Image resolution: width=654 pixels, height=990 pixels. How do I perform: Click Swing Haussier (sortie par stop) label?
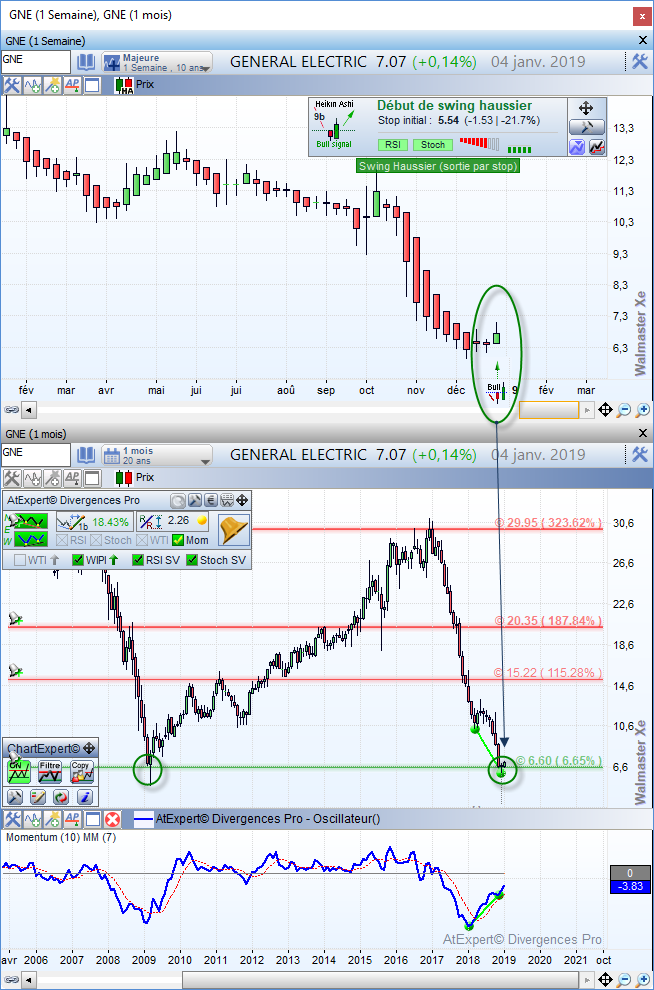(438, 166)
